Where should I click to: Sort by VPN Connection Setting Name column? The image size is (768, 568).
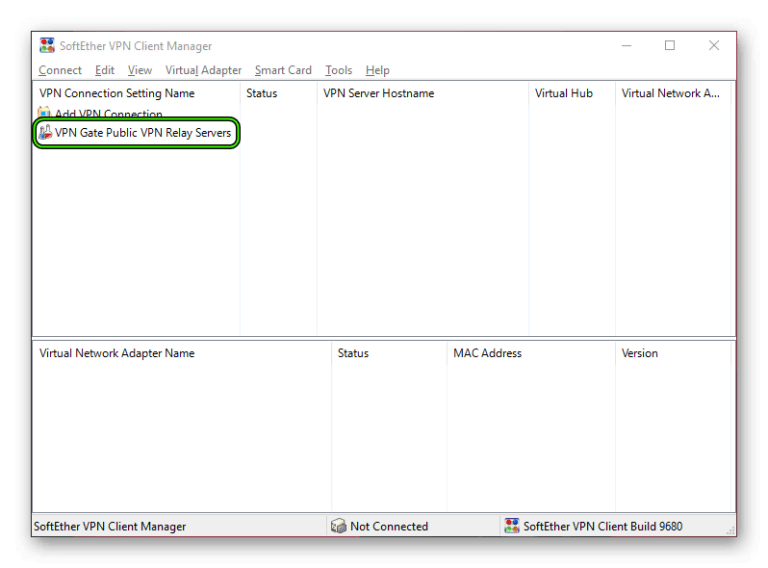point(117,93)
